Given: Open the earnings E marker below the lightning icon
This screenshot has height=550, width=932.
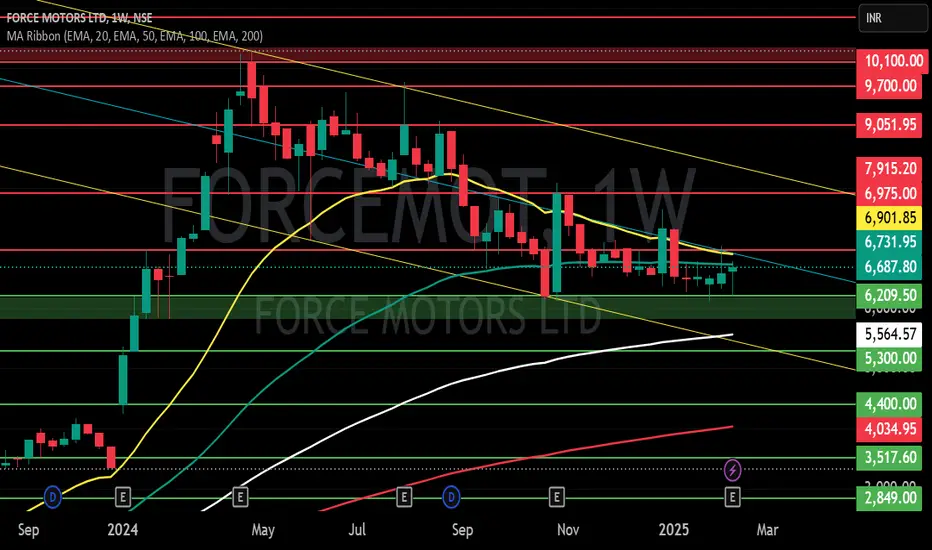Looking at the screenshot, I should click(x=732, y=496).
